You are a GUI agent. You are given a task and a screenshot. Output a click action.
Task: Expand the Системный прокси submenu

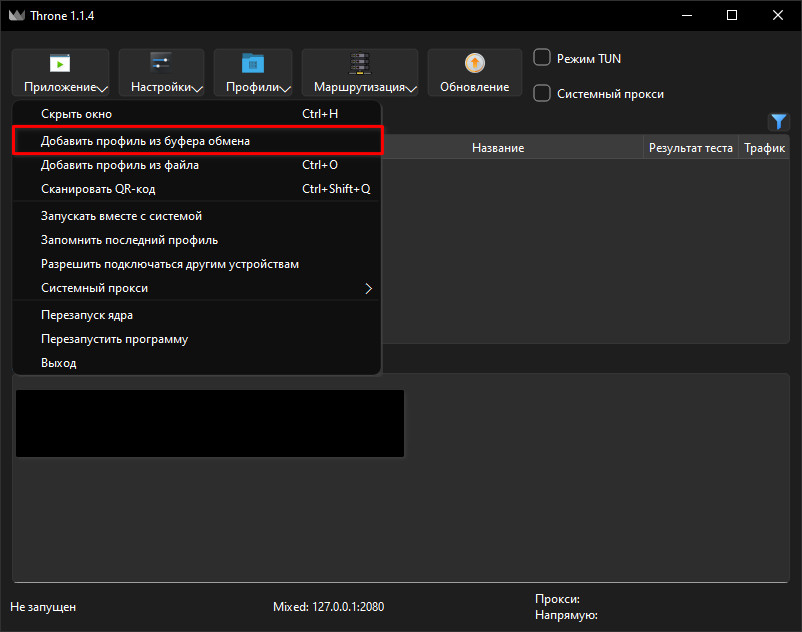(x=196, y=288)
